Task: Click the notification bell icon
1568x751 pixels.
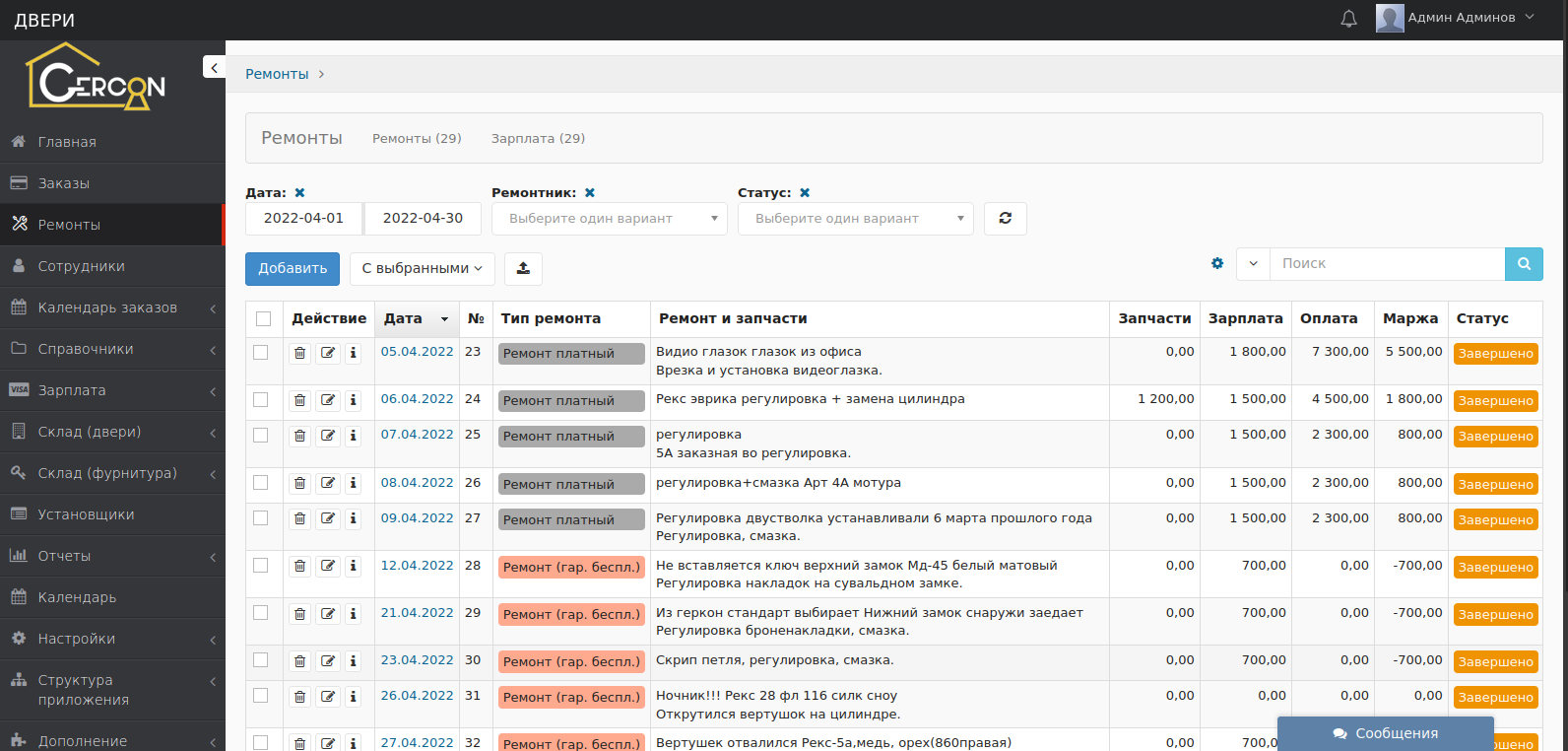Action: tap(1348, 19)
